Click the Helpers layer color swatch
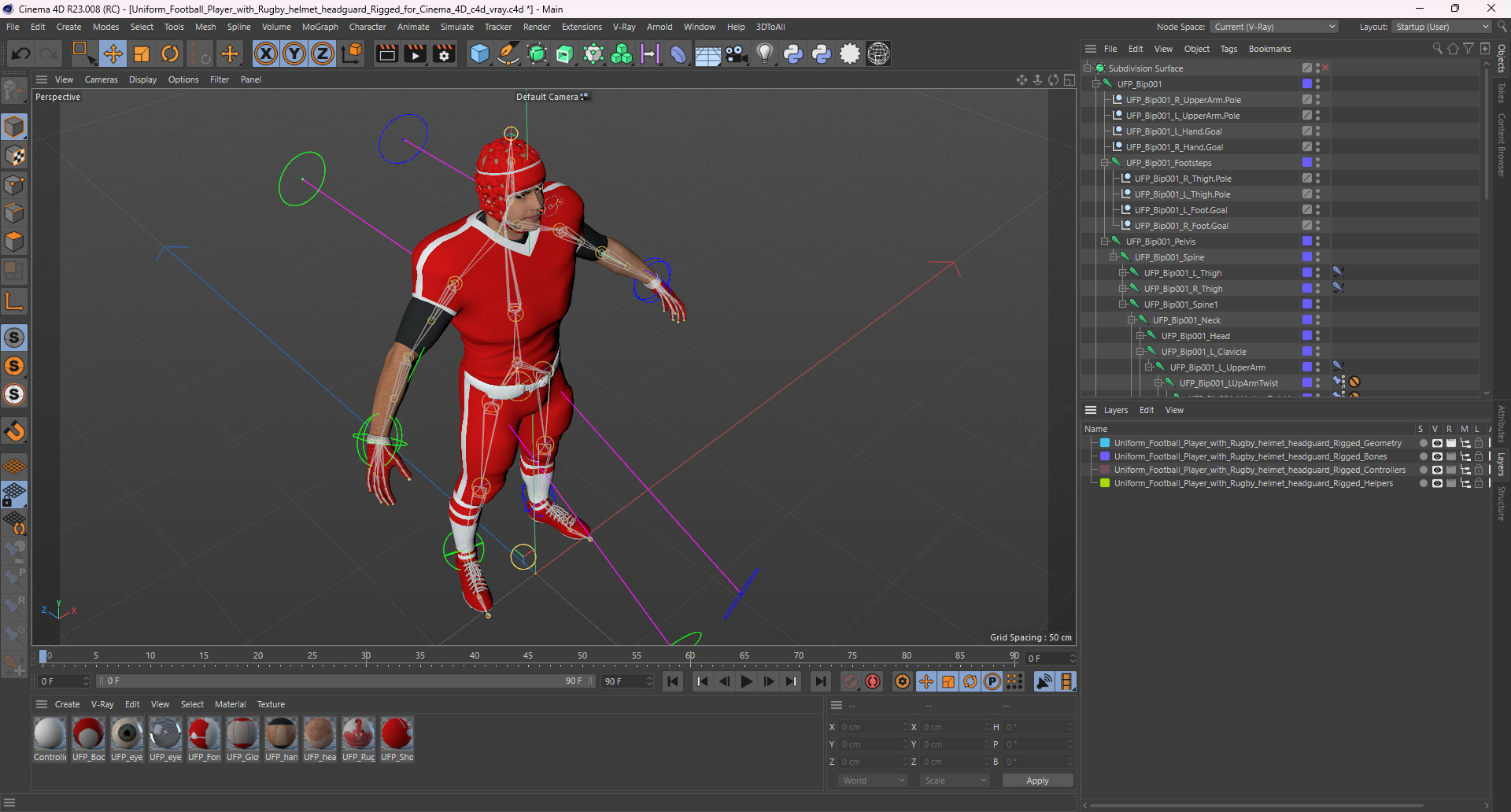The height and width of the screenshot is (812, 1511). (x=1105, y=483)
